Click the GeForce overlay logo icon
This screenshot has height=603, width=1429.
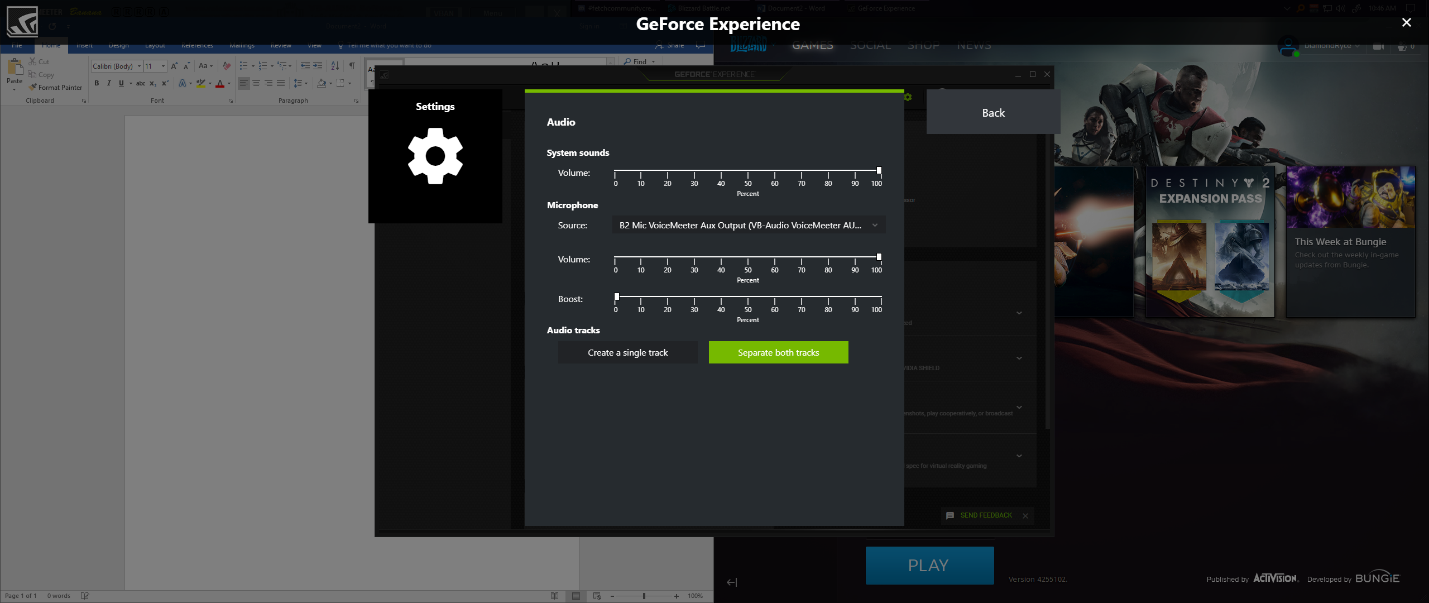(x=21, y=21)
